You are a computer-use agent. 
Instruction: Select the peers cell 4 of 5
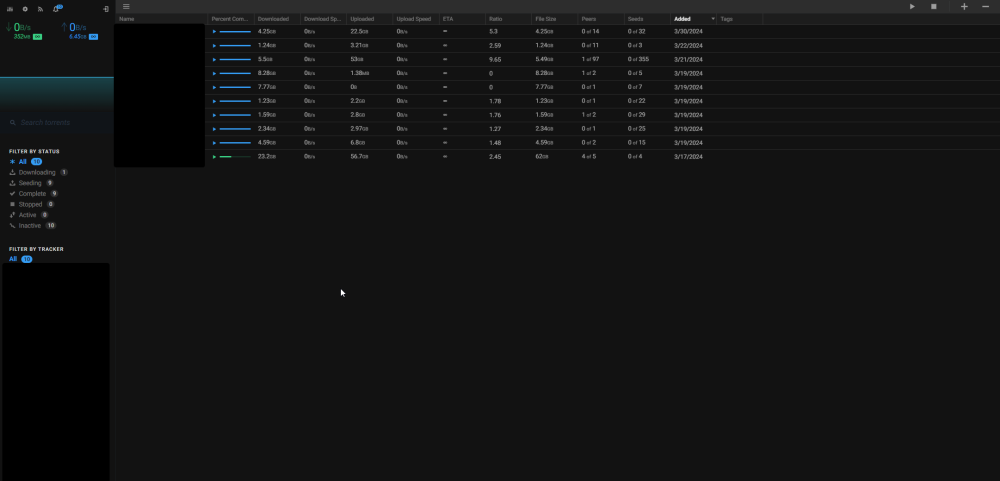(589, 156)
